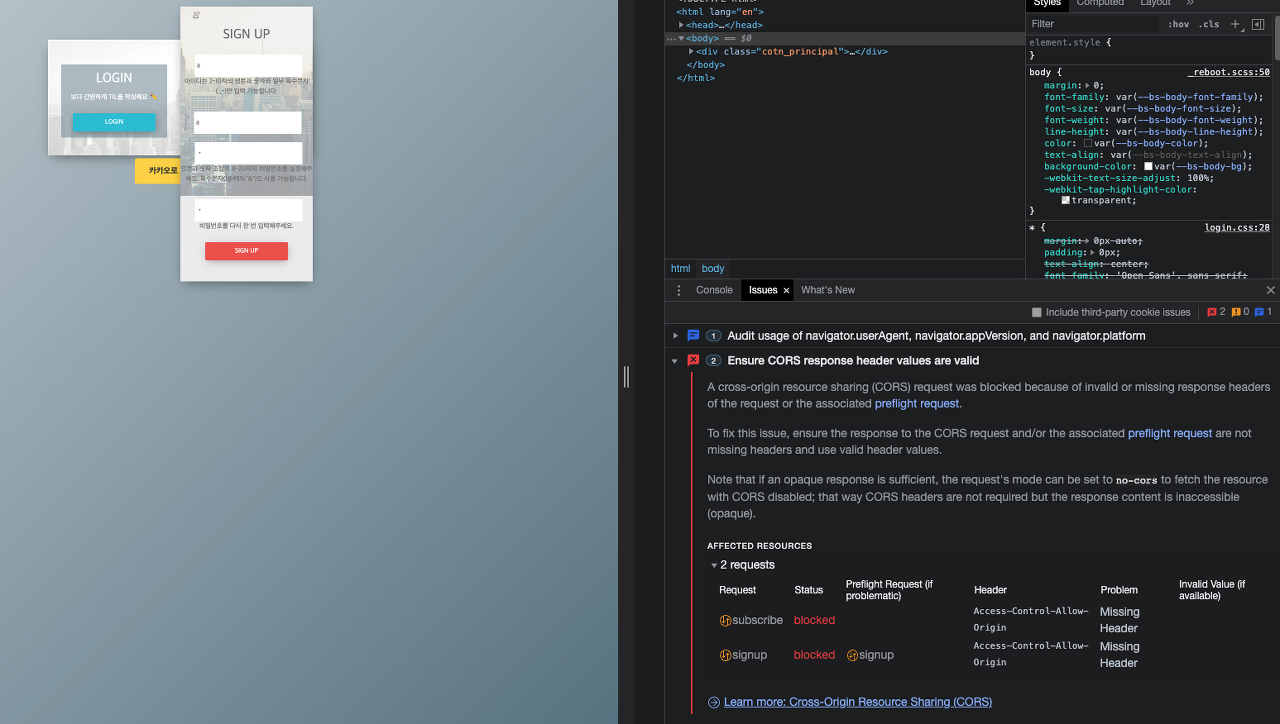Image resolution: width=1280 pixels, height=724 pixels.
Task: Open the second preflight request link
Action: pyautogui.click(x=1170, y=433)
